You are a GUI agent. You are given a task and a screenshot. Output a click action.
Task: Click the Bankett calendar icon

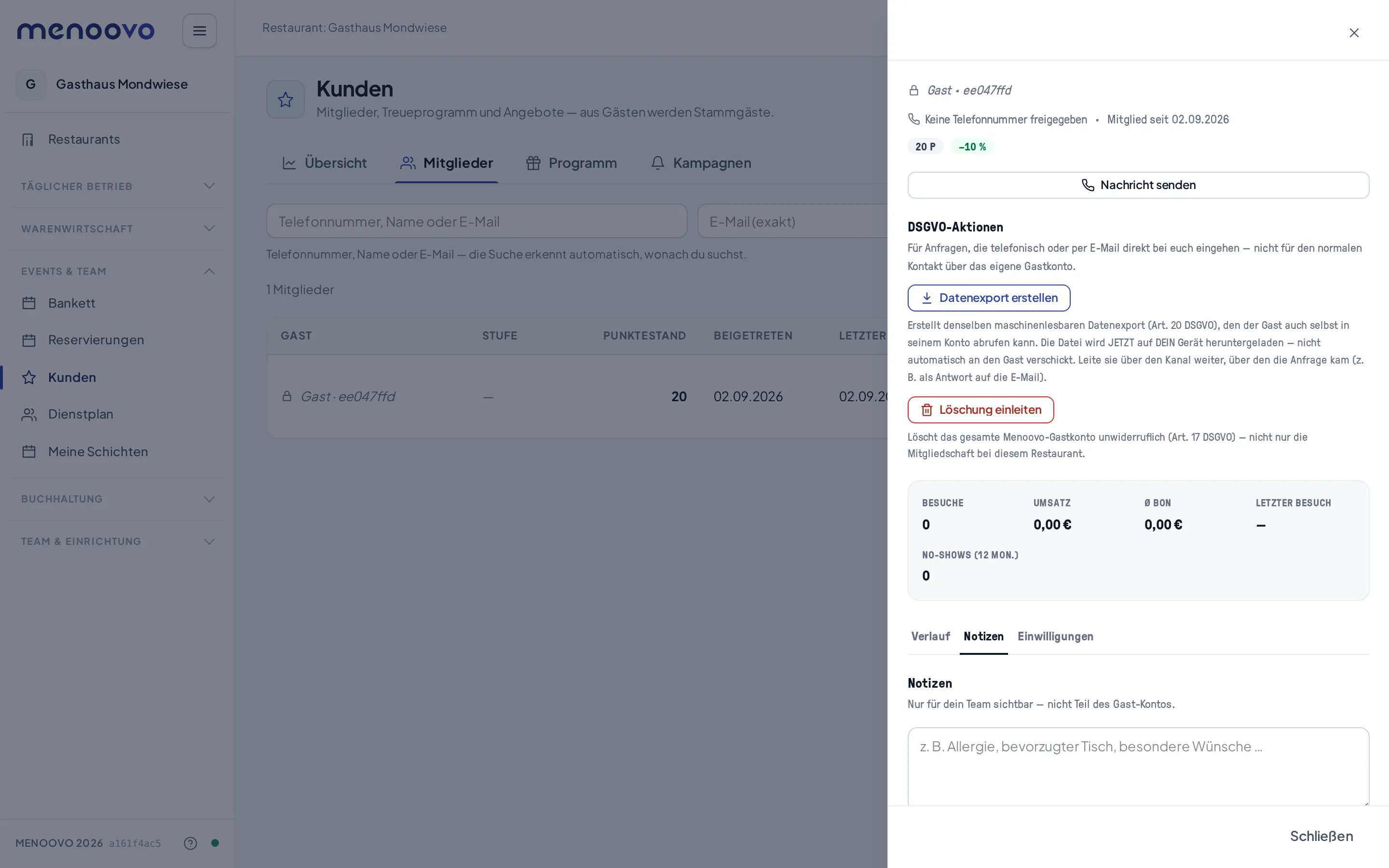pyautogui.click(x=29, y=303)
